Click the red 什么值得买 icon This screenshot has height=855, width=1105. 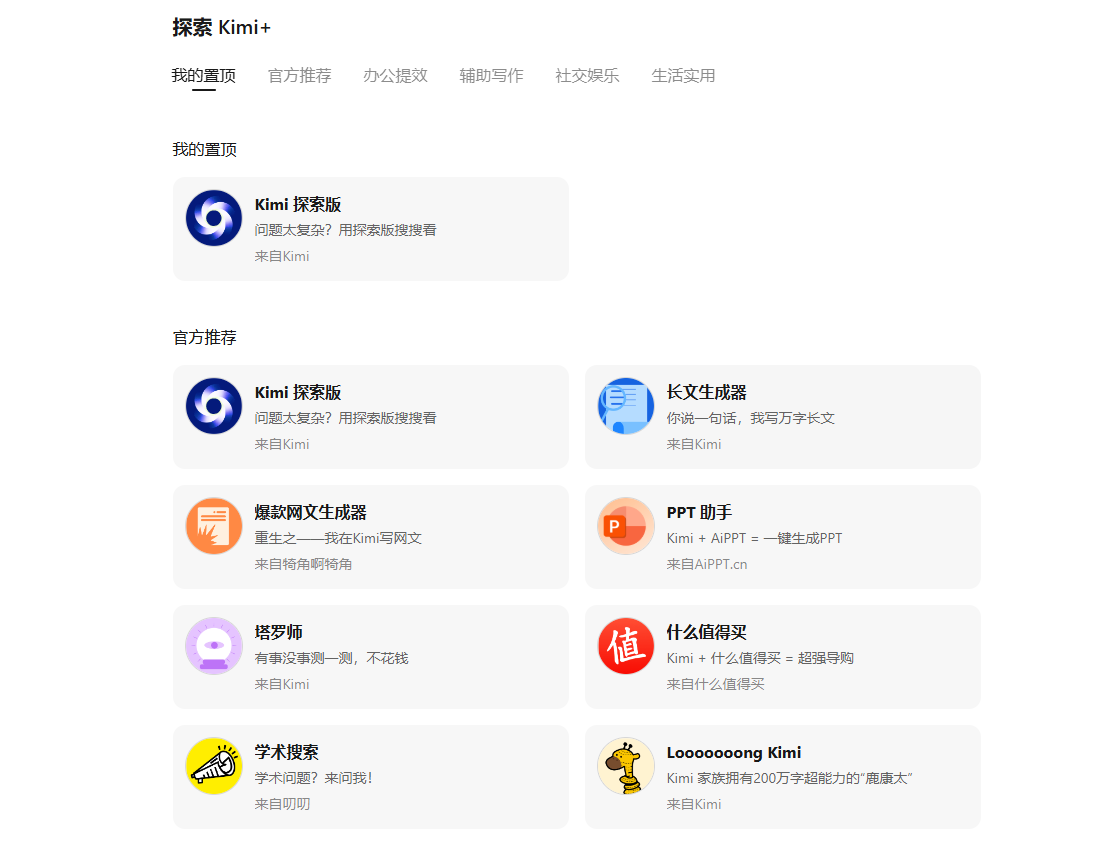[626, 646]
